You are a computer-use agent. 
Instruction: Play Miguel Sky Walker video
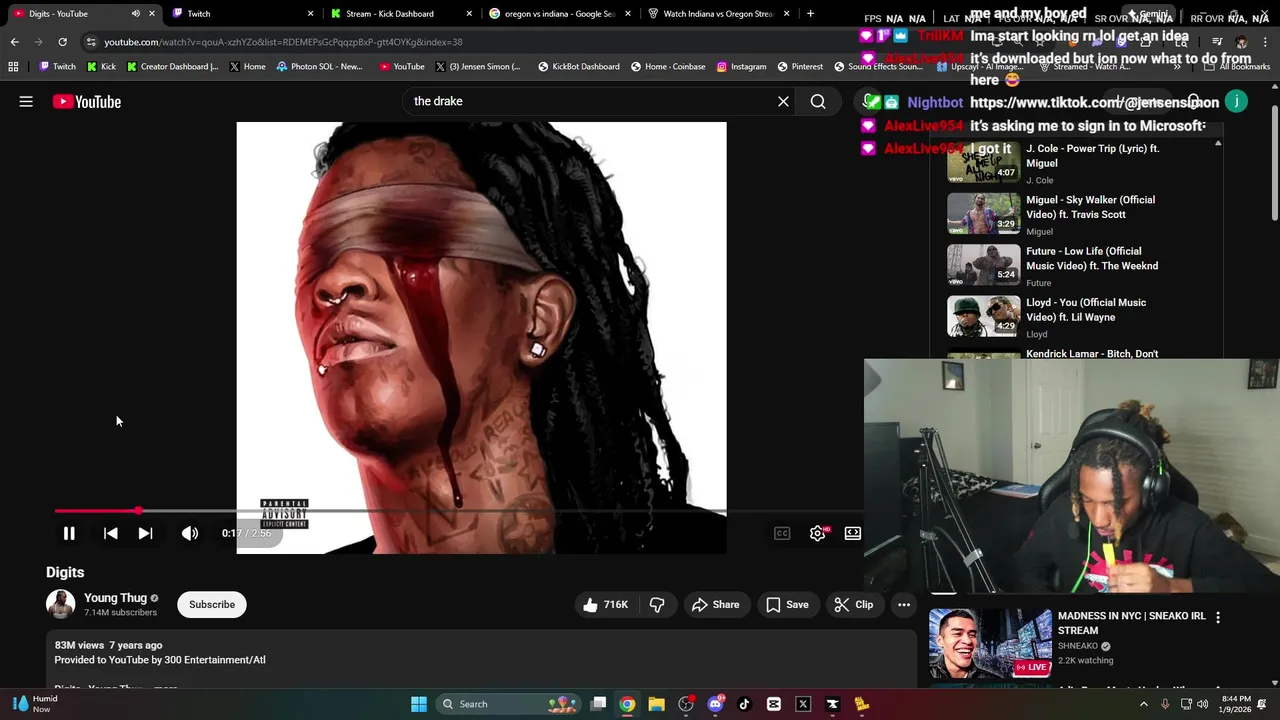[x=984, y=213]
